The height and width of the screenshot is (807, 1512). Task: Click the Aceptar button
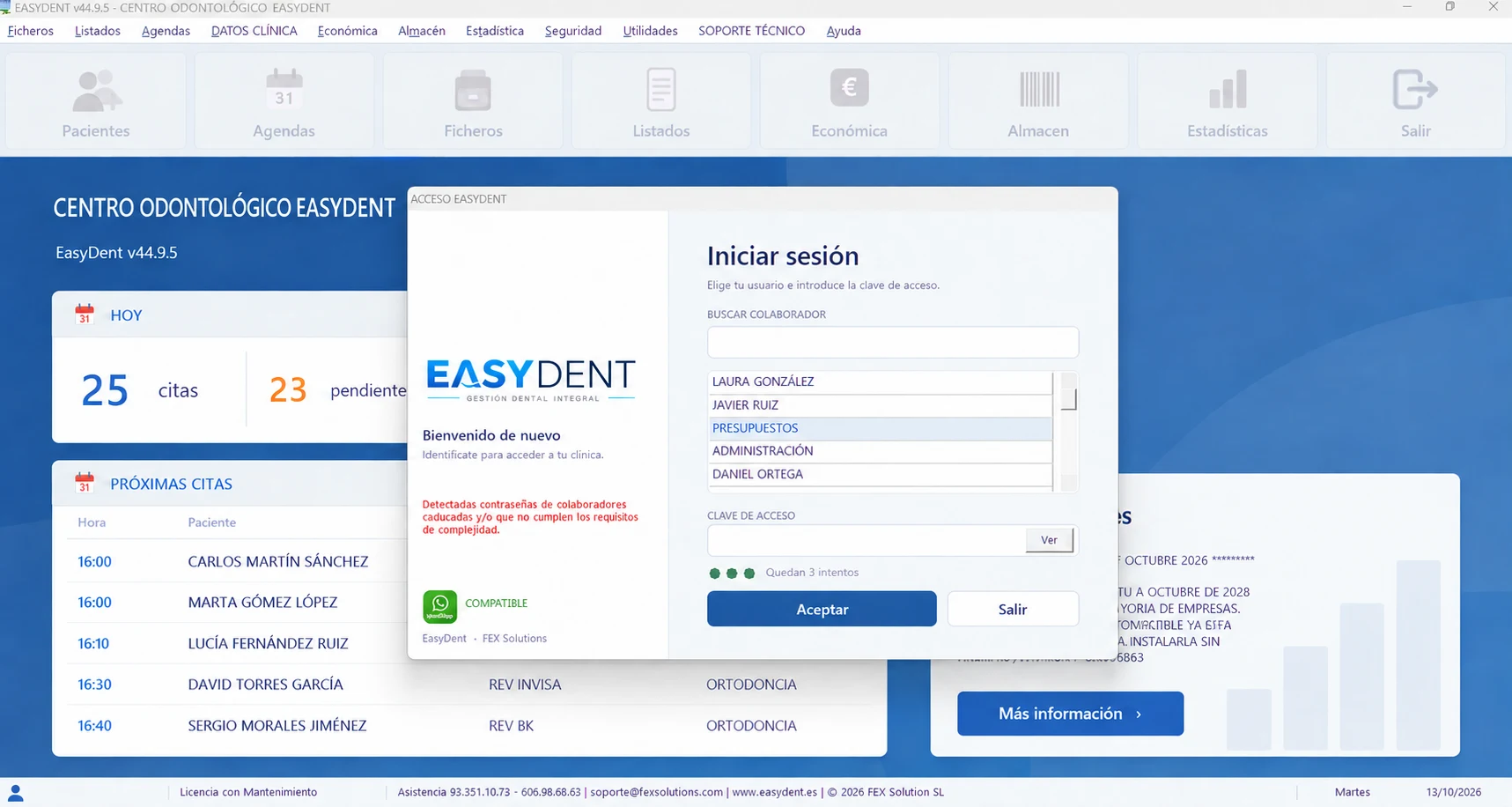point(822,609)
